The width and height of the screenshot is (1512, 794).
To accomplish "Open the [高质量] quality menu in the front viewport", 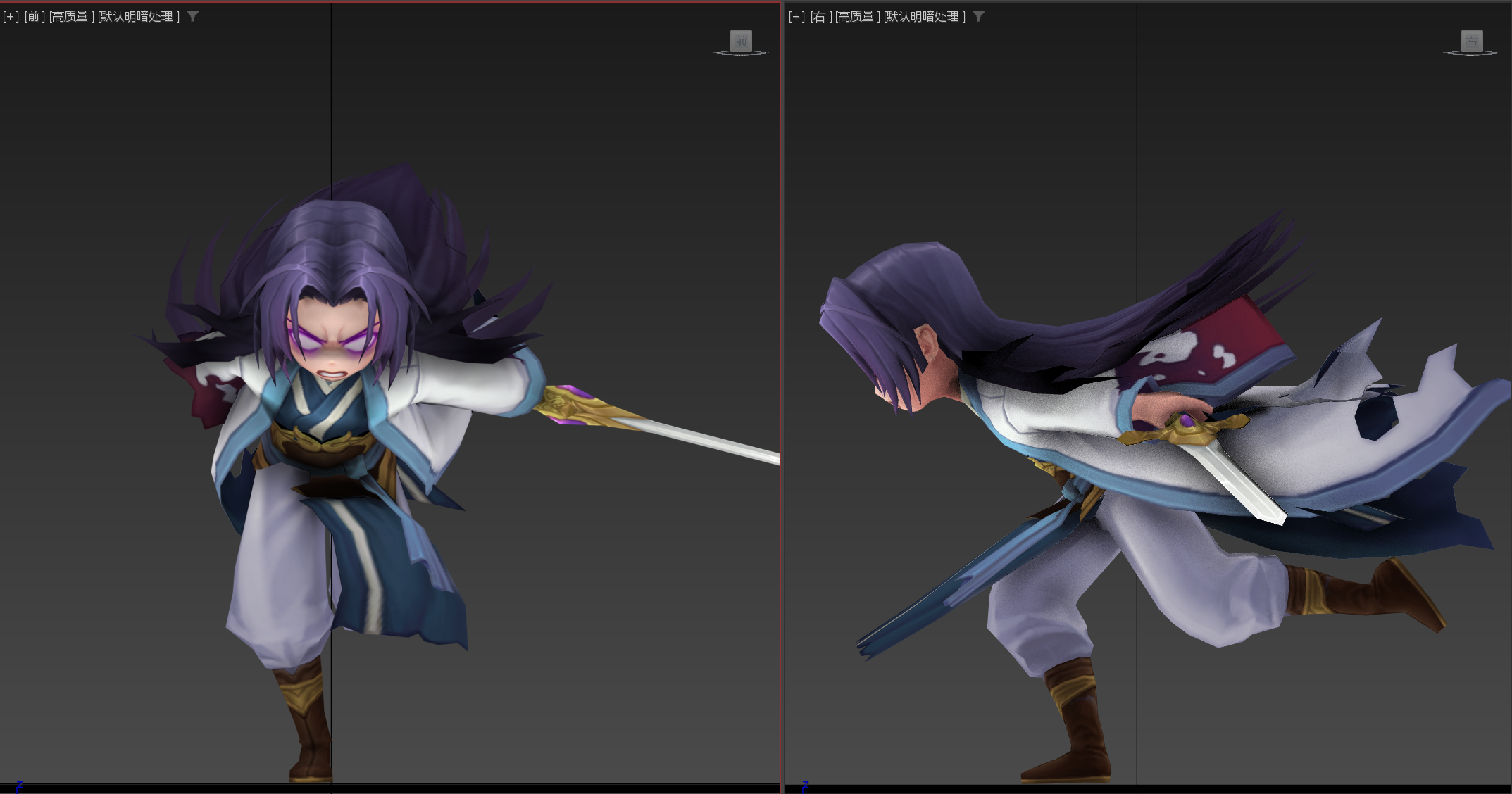I will click(x=72, y=16).
